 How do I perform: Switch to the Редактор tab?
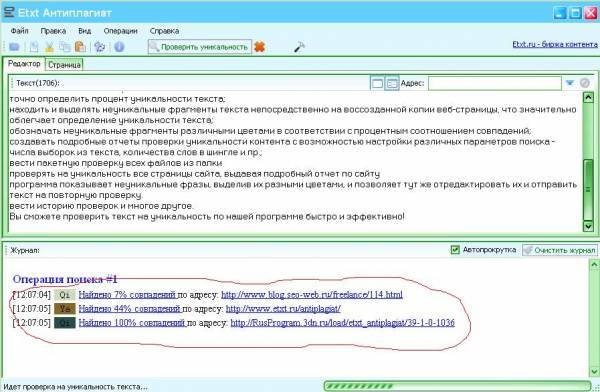click(x=24, y=64)
